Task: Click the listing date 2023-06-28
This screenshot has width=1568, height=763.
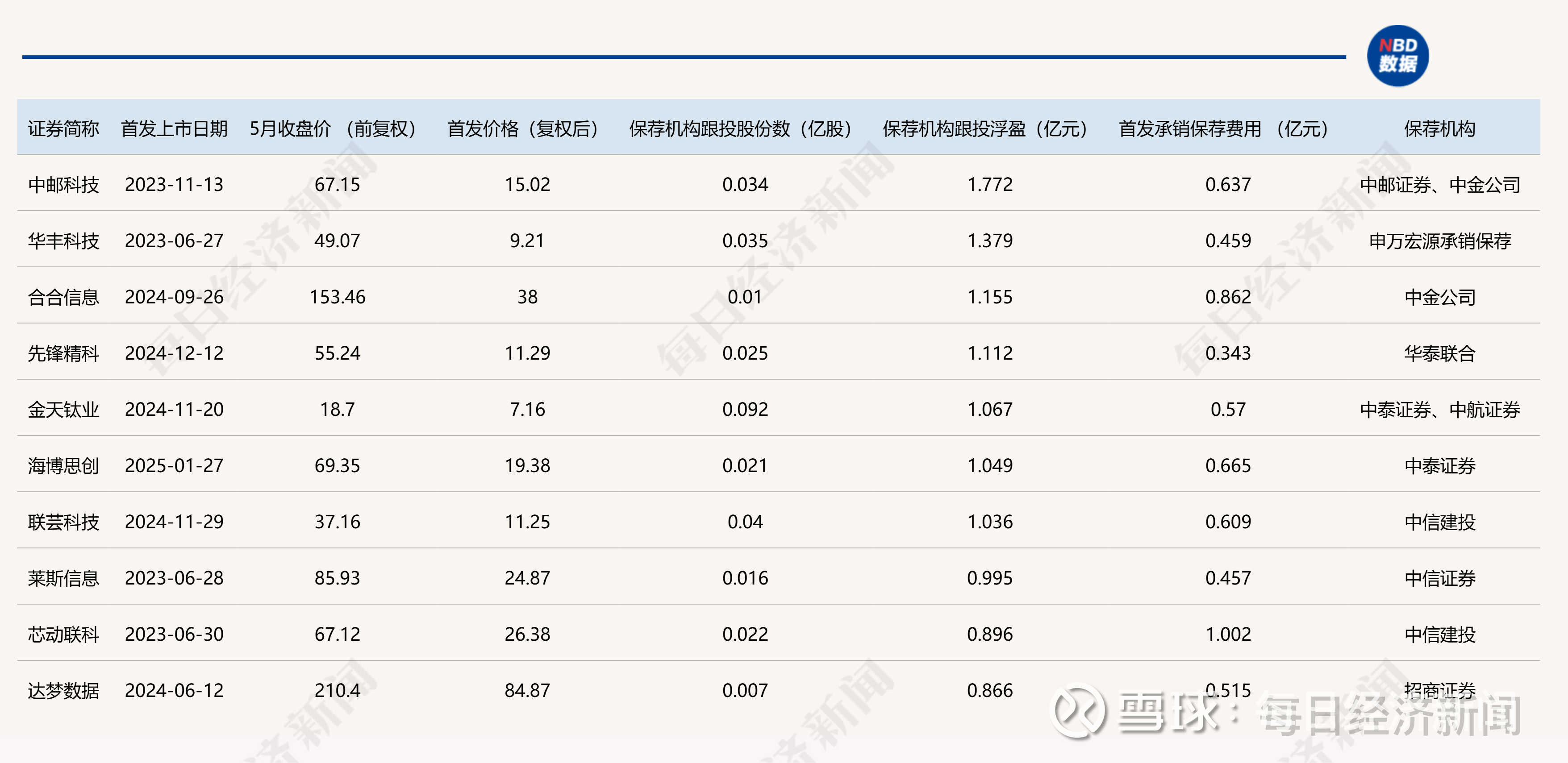Action: coord(174,578)
